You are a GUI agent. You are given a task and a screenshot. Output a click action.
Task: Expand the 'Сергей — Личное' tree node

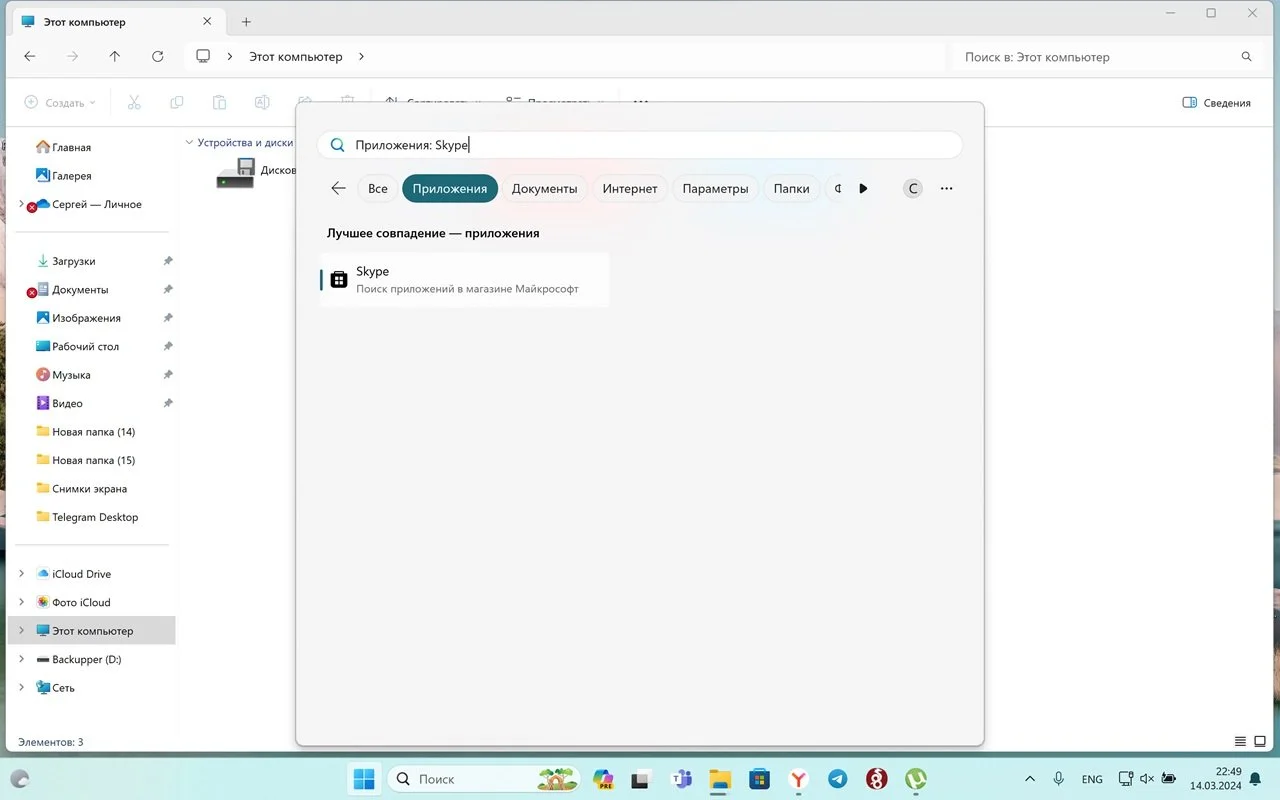22,204
